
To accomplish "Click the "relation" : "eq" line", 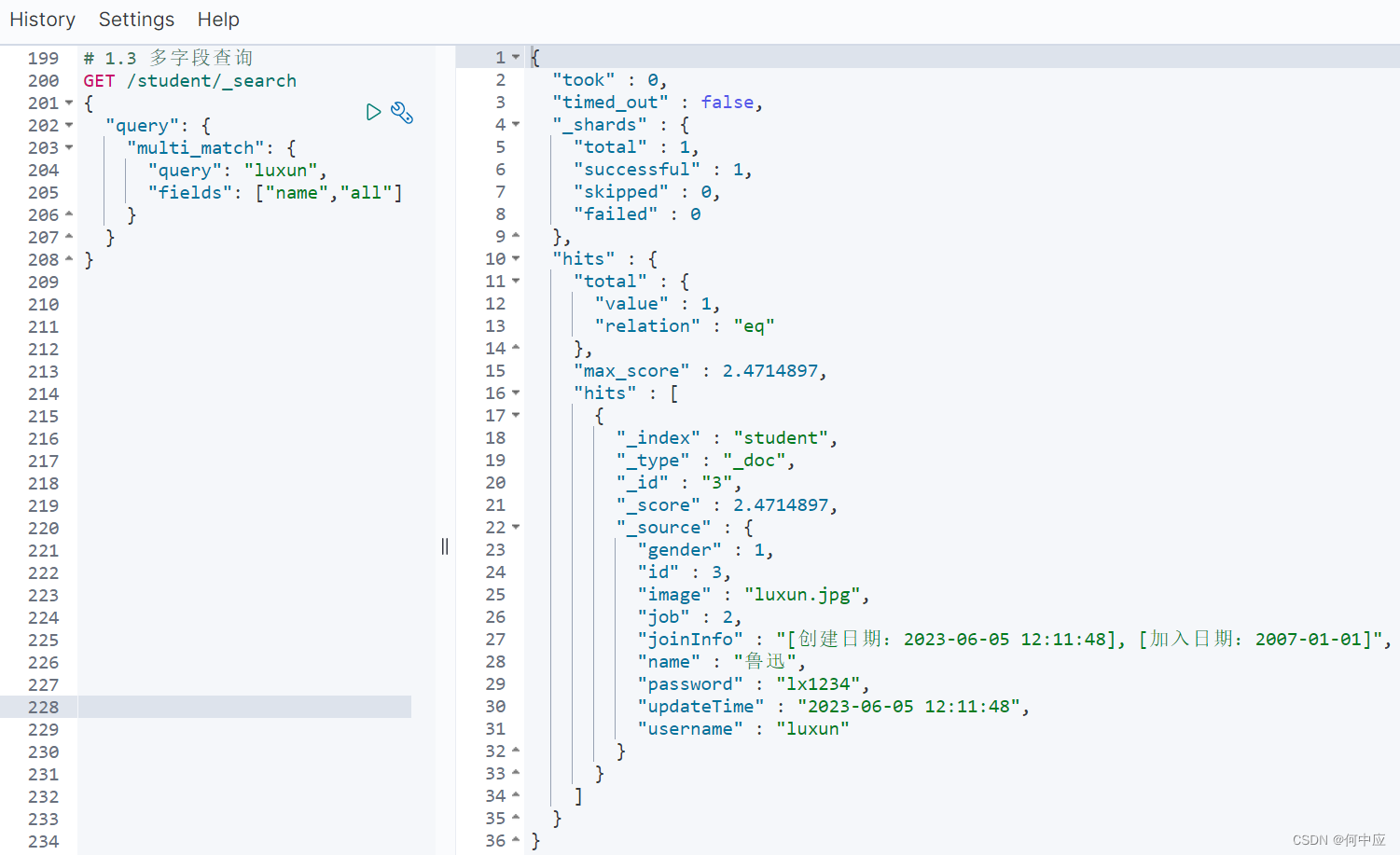I will pyautogui.click(x=685, y=326).
